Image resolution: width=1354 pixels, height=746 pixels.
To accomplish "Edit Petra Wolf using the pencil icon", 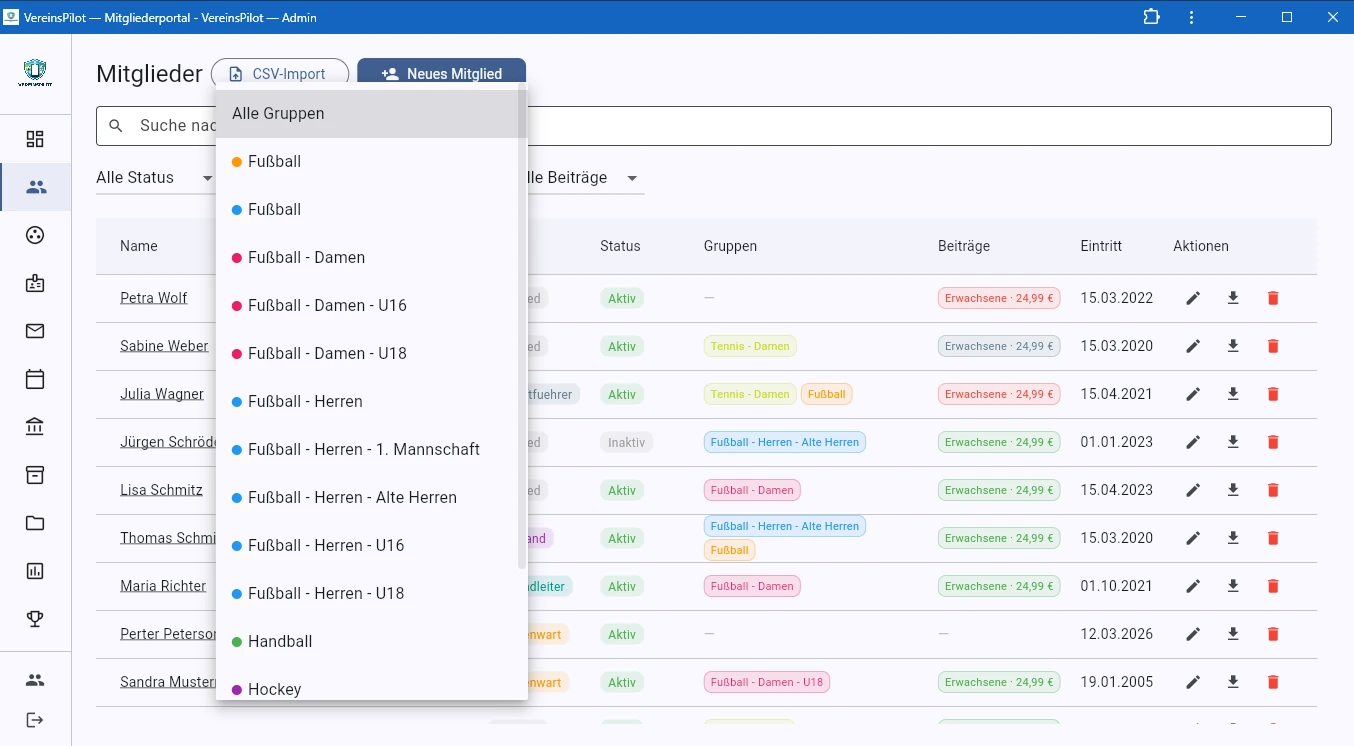I will 1193,298.
